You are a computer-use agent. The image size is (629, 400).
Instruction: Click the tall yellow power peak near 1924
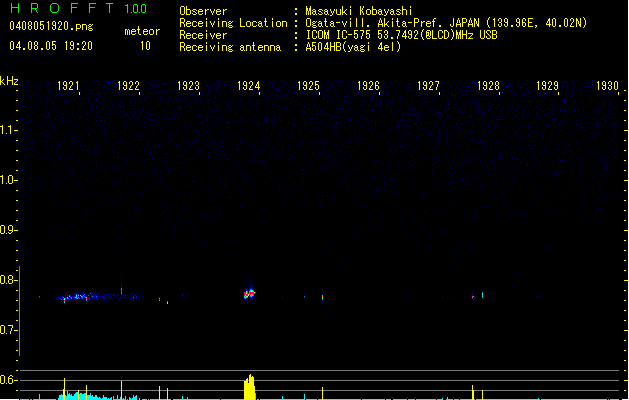click(x=249, y=387)
